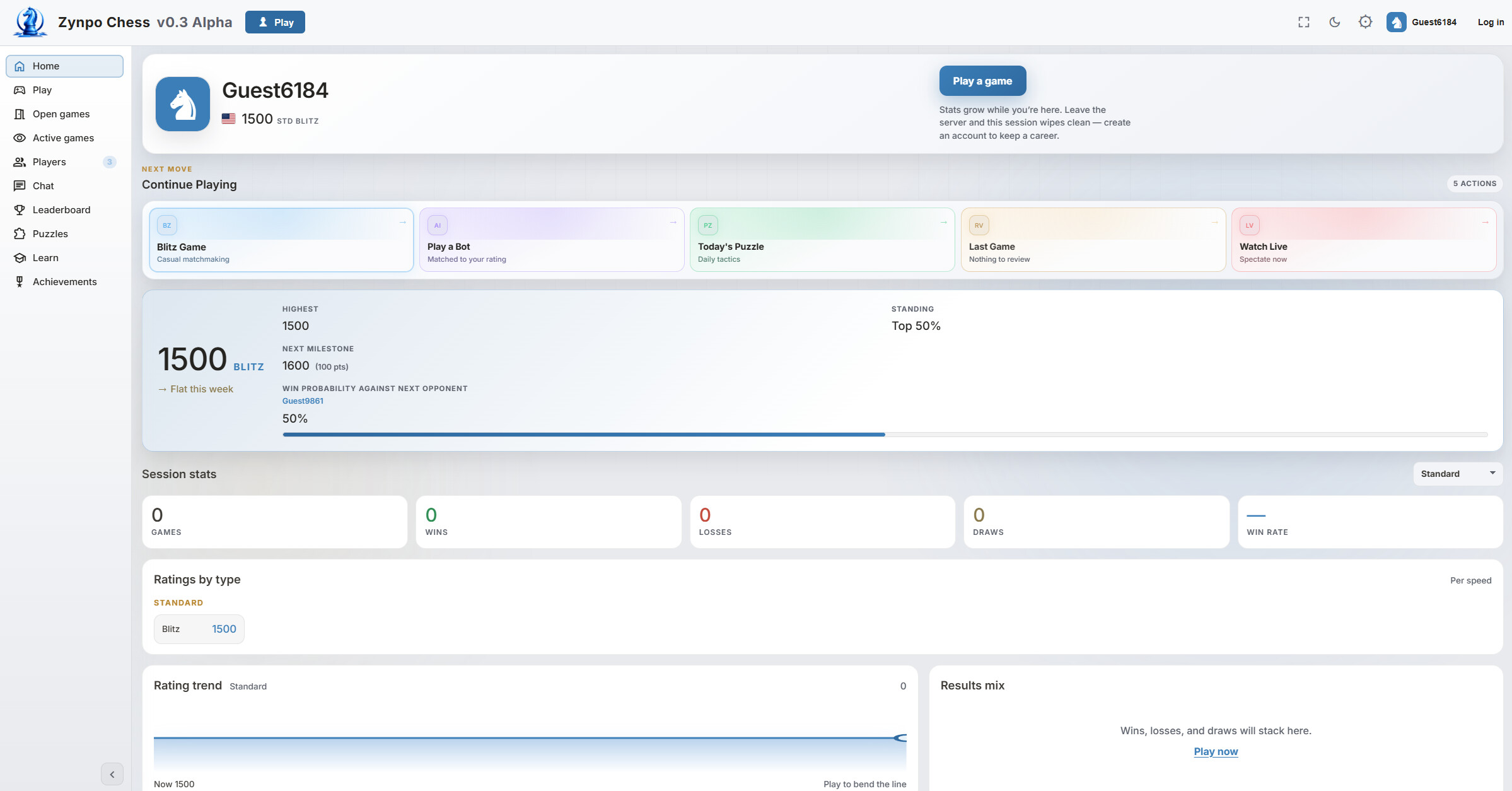Select the Blitz 1500 rating chip

[x=199, y=629]
